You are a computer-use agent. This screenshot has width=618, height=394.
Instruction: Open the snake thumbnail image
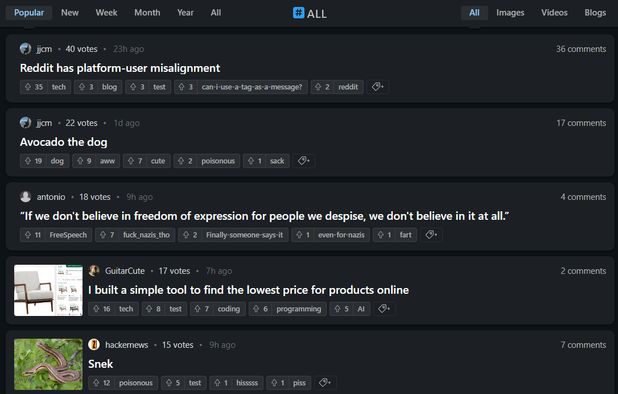(x=48, y=364)
